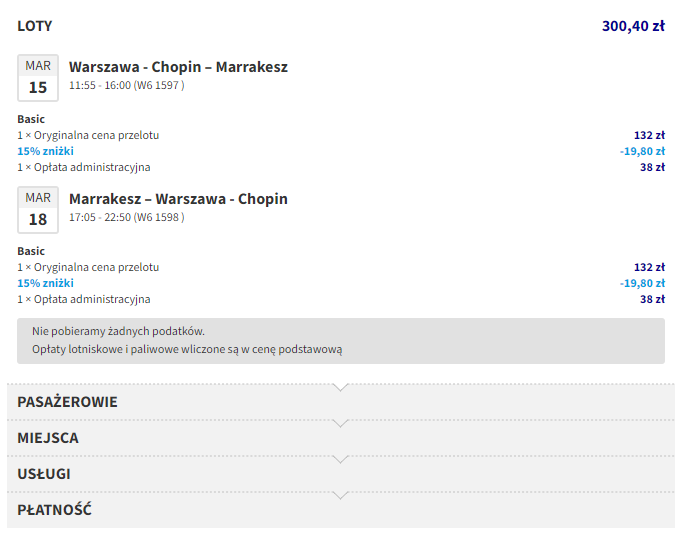Expand the MIEJSCA section

coord(48,438)
